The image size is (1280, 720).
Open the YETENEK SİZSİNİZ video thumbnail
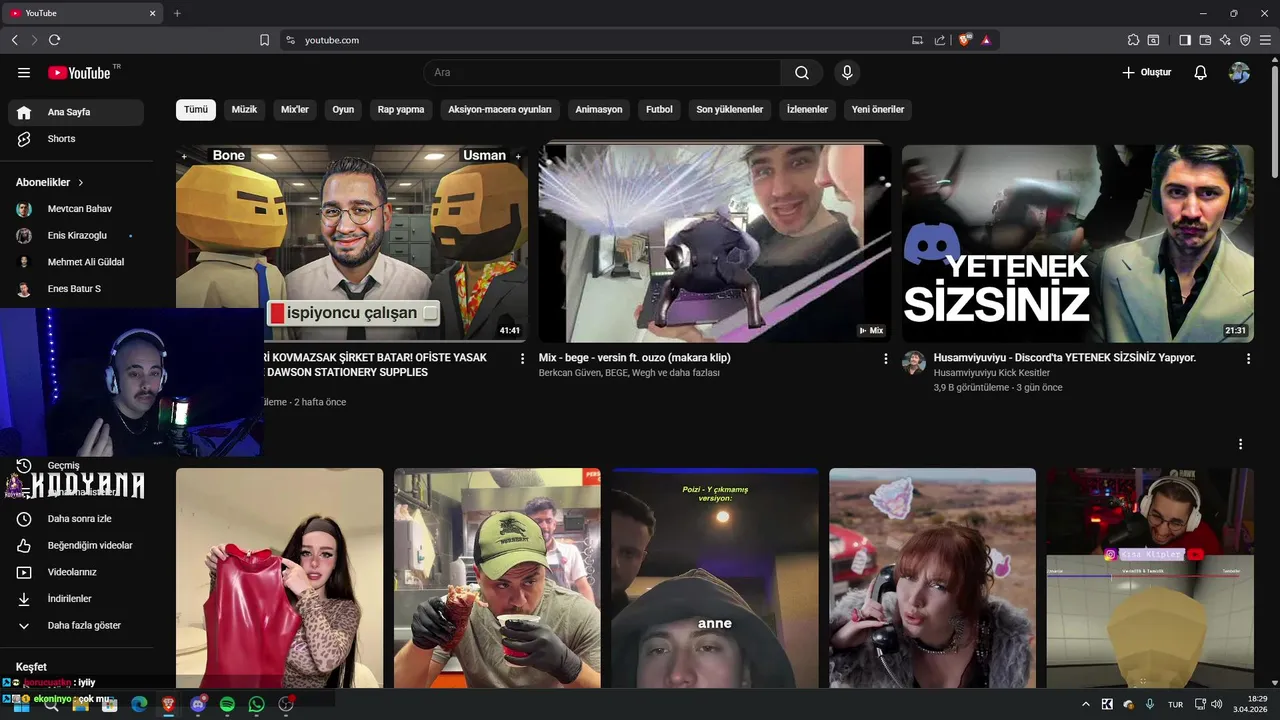[x=1077, y=243]
